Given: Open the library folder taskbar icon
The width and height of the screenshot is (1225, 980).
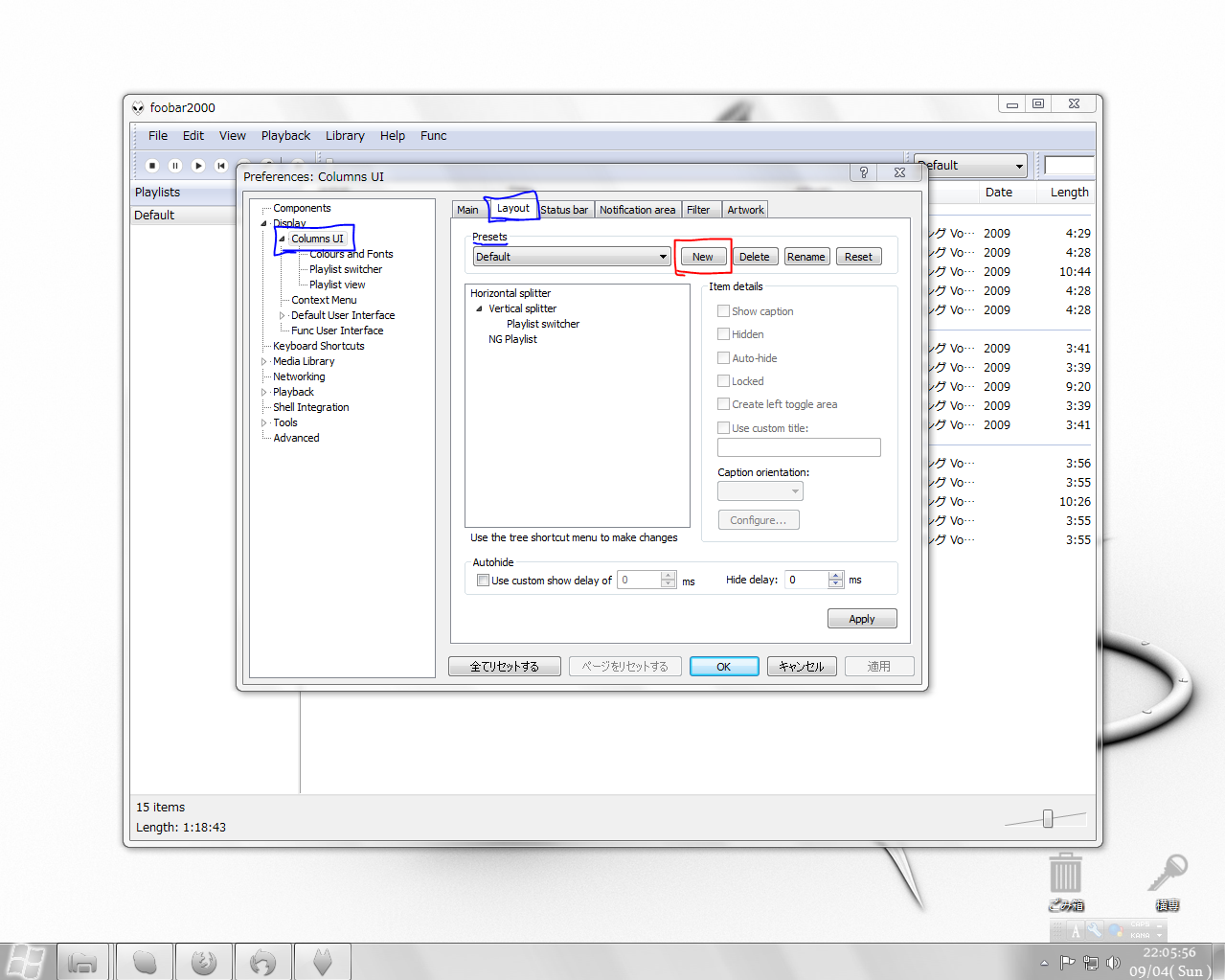Looking at the screenshot, I should pyautogui.click(x=83, y=962).
